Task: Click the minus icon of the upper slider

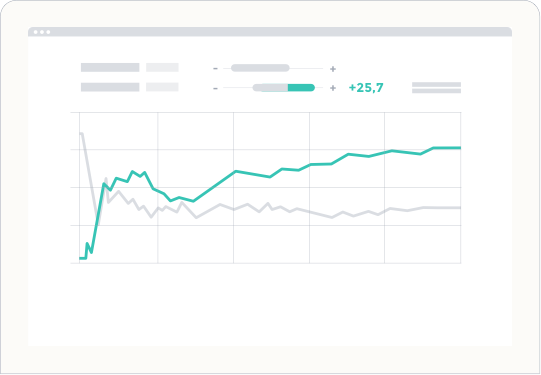Action: (215, 69)
